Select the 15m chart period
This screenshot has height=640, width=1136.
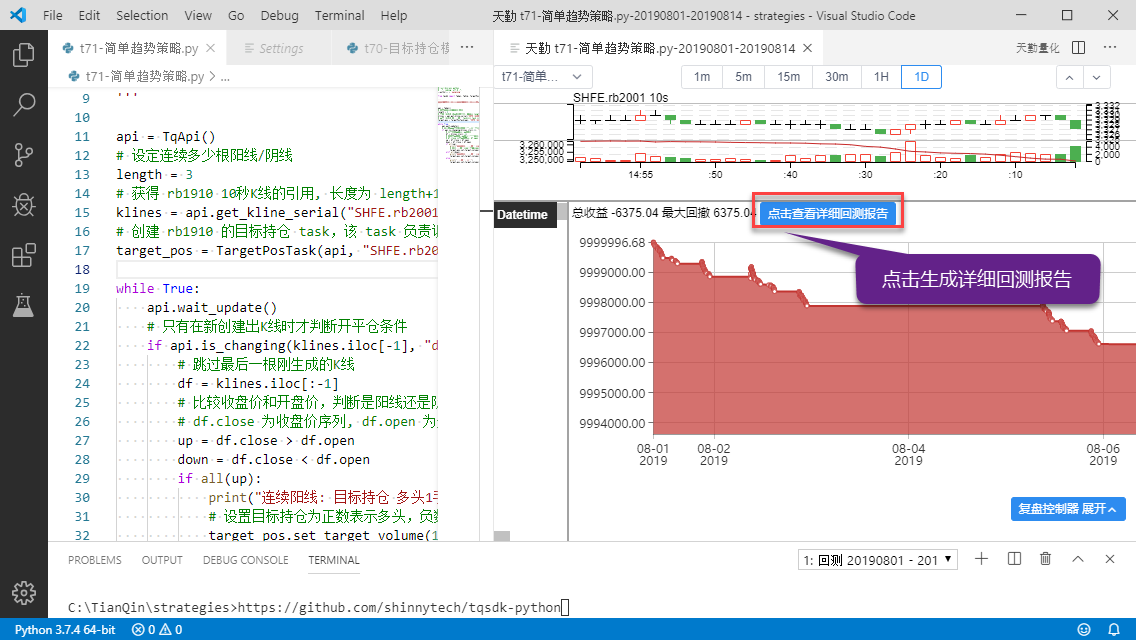point(788,77)
